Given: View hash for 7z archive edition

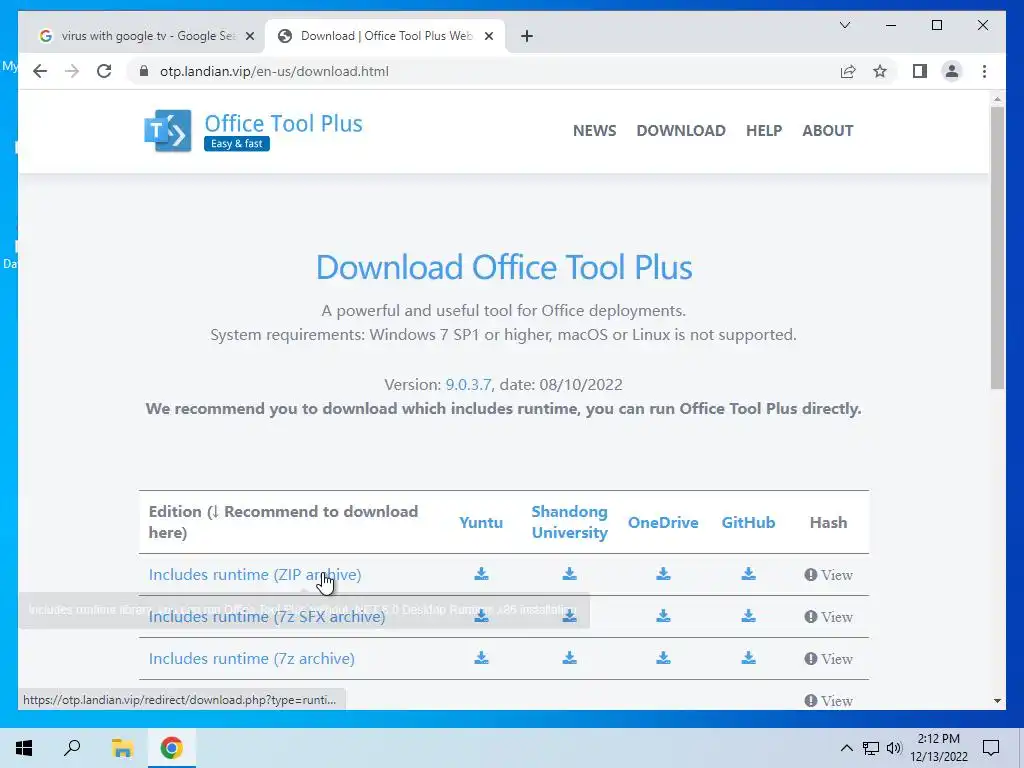Looking at the screenshot, I should click(829, 658).
